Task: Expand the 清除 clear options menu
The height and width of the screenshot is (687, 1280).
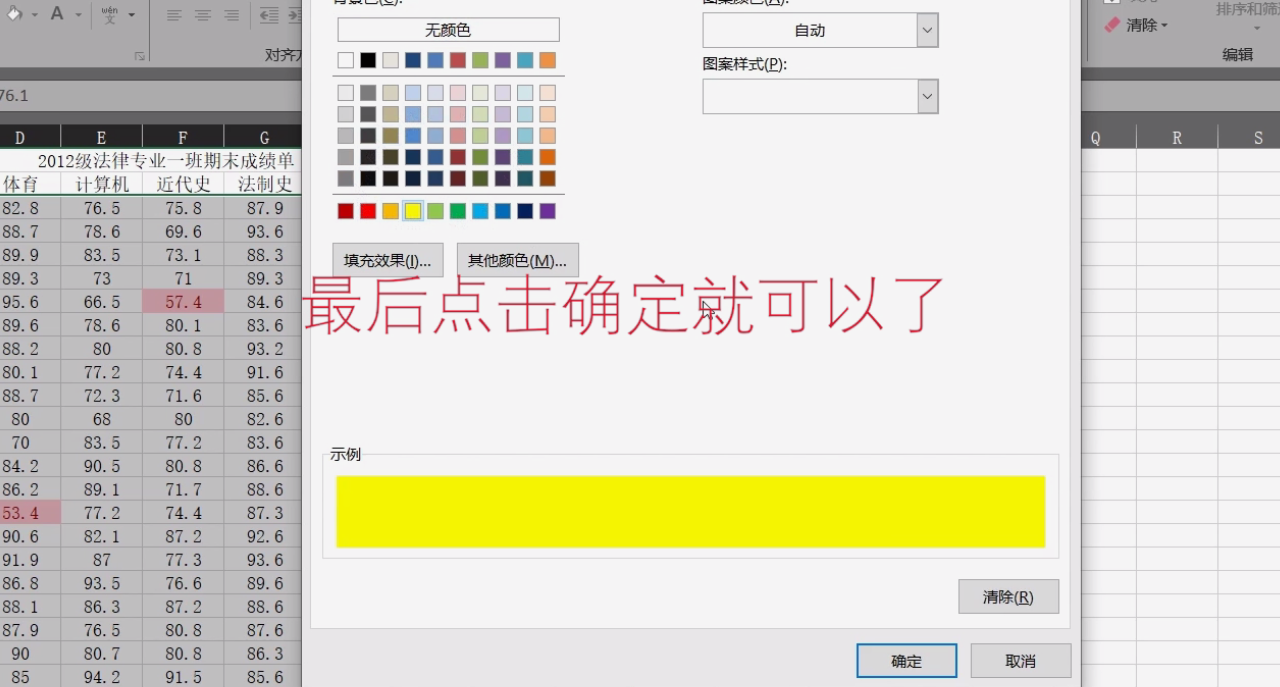Action: 1166,25
